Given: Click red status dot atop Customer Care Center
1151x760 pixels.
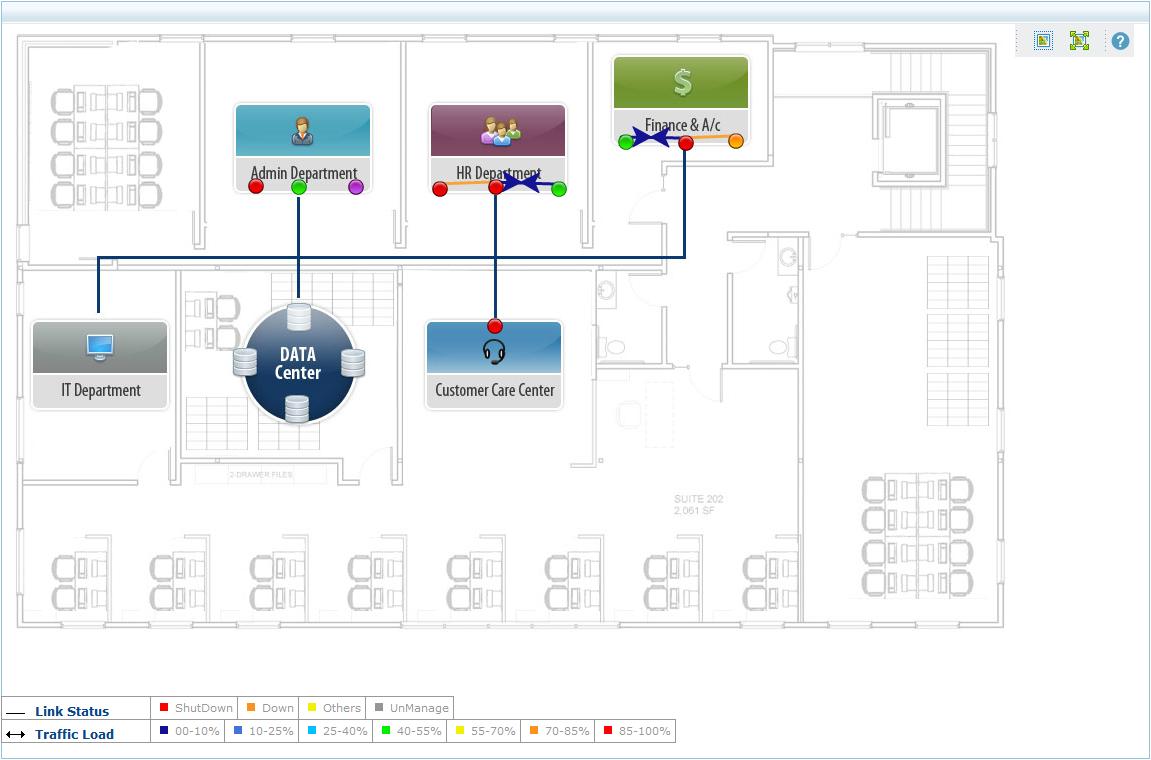Looking at the screenshot, I should pos(495,326).
